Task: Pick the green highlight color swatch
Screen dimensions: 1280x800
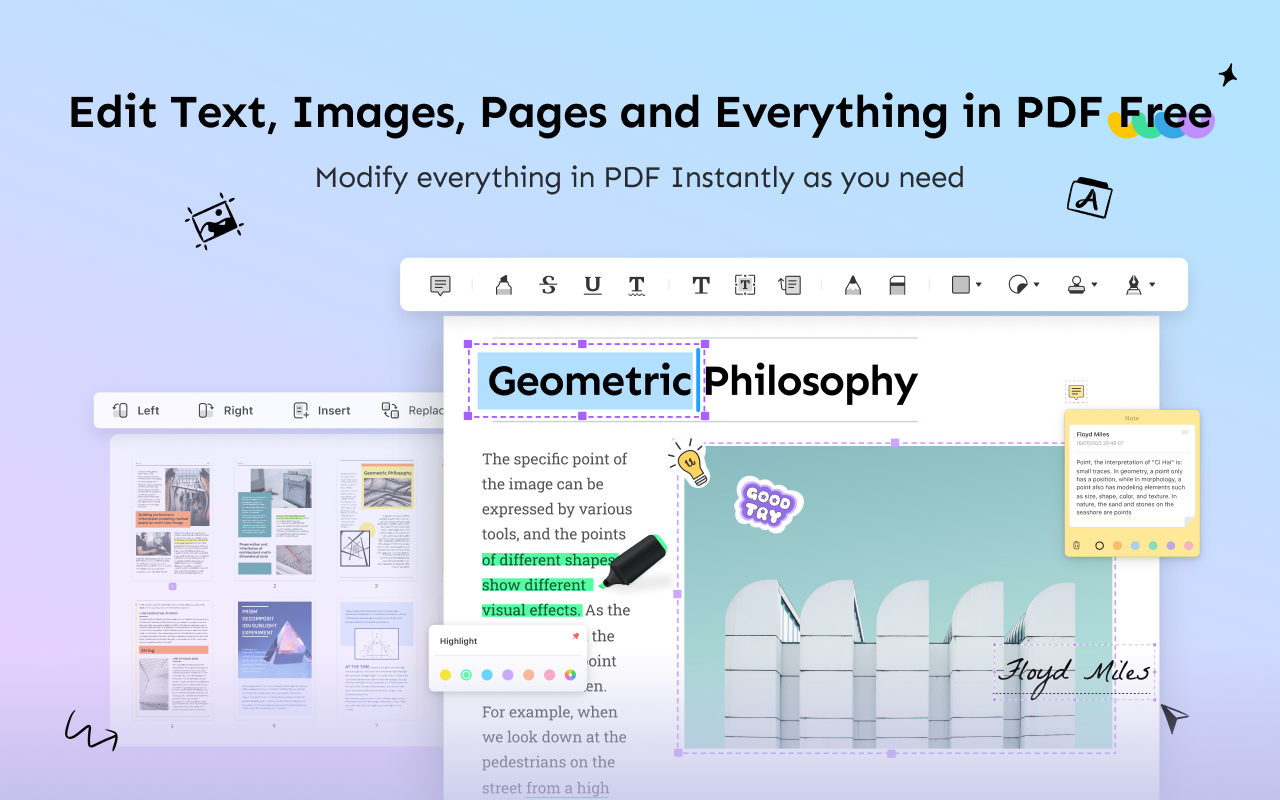Action: [x=466, y=675]
